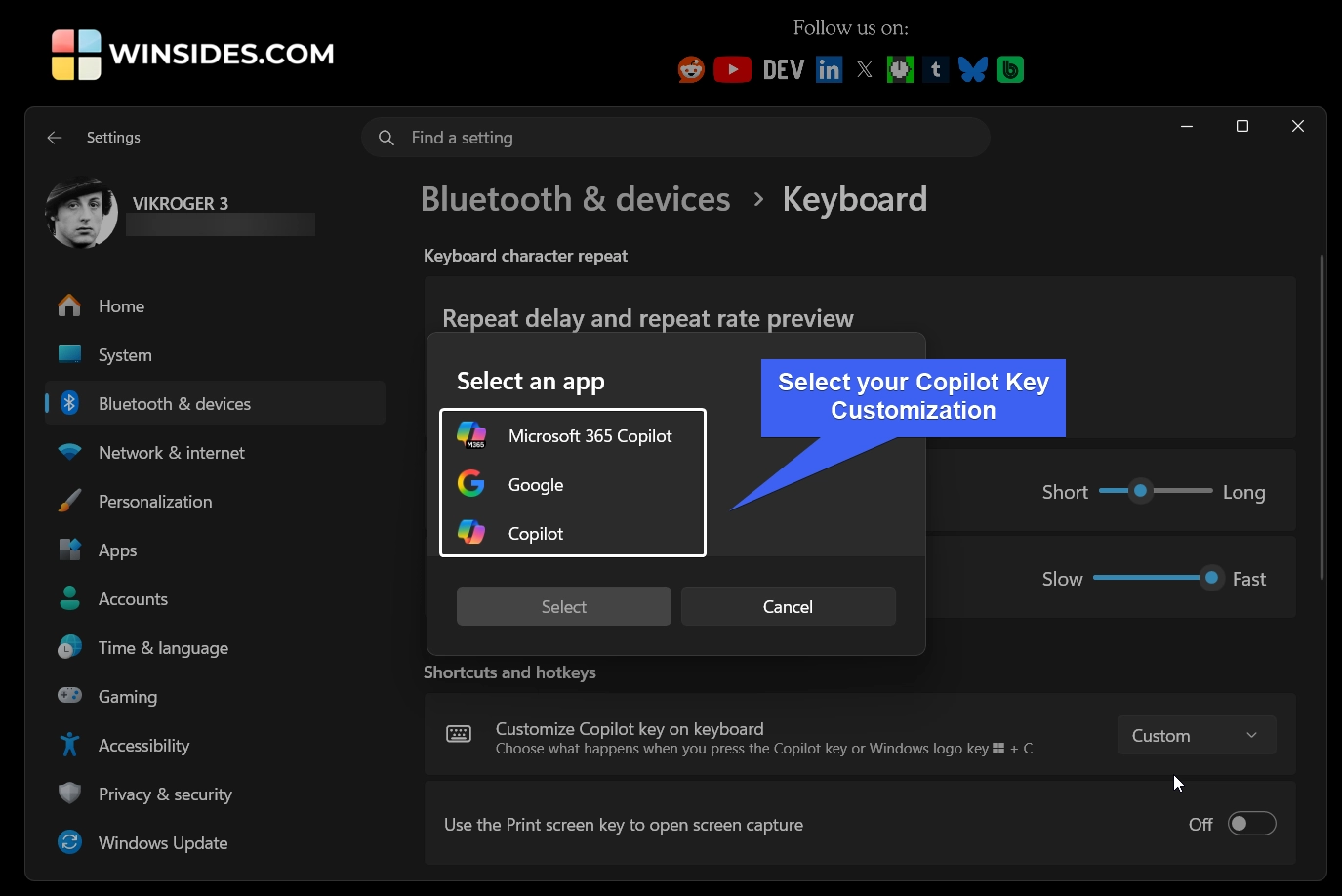Click the Bluesky butterfly icon
The height and width of the screenshot is (896, 1342).
pos(972,68)
